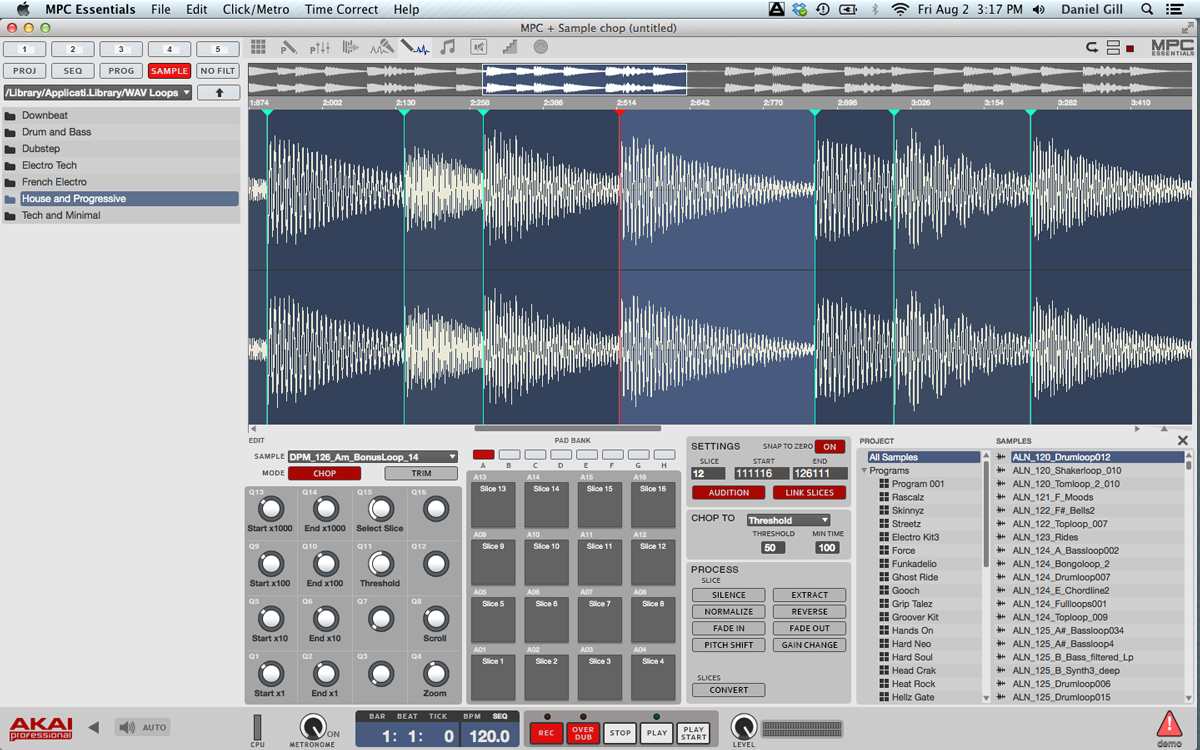Open the Time Correct menu
Viewport: 1200px width, 750px height.
[342, 9]
